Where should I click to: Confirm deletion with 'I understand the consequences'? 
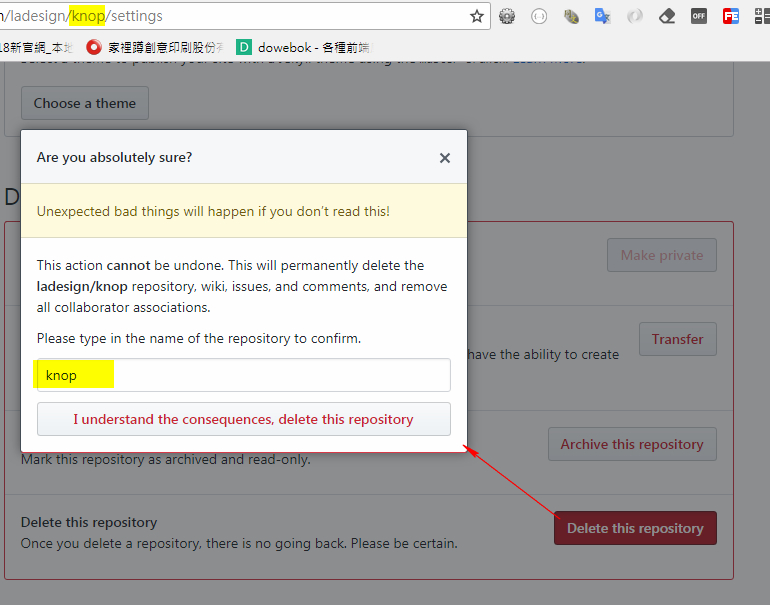click(x=244, y=419)
